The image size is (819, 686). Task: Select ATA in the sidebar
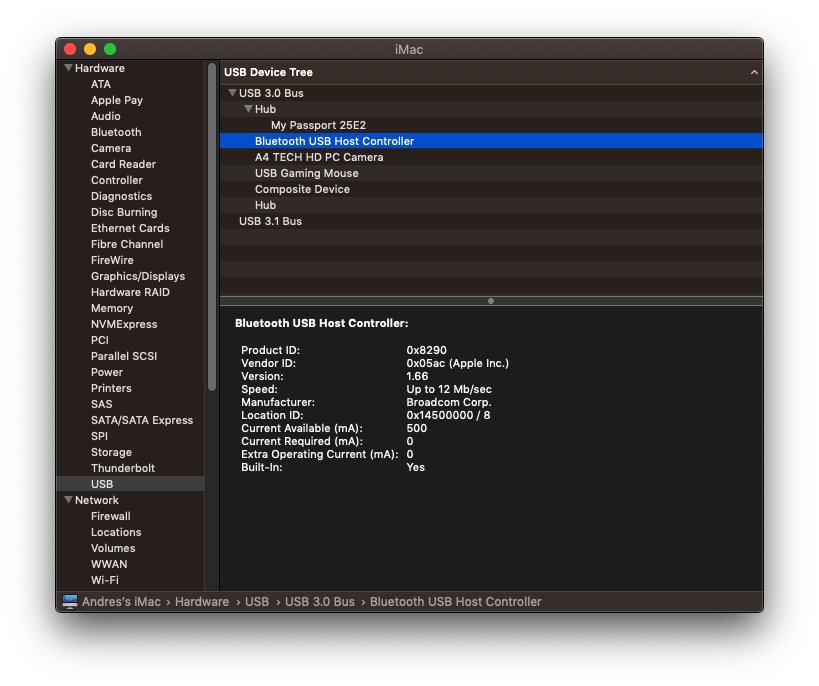(x=101, y=84)
